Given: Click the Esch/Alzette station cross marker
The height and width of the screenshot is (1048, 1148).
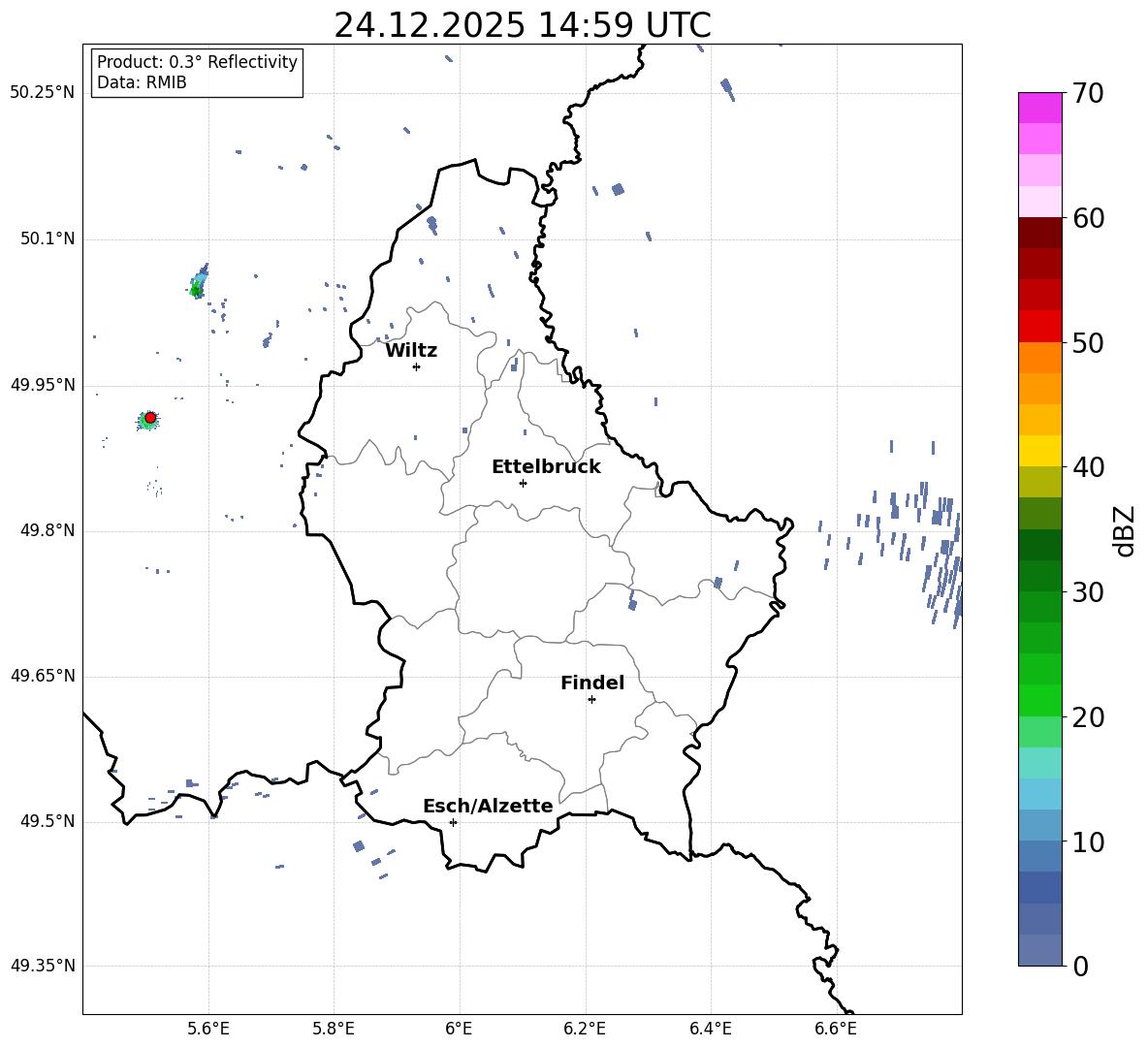Looking at the screenshot, I should coord(453,822).
